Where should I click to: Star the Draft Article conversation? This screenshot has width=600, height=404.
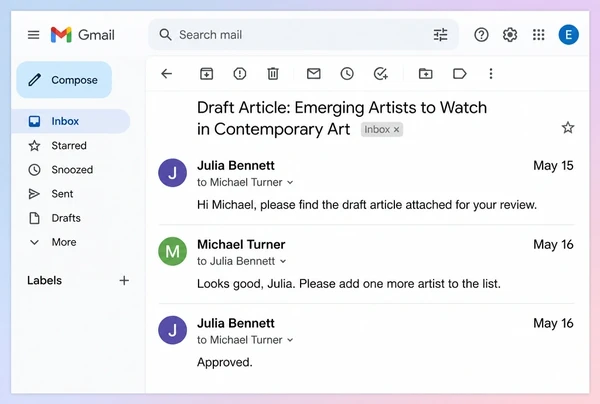[x=568, y=127]
